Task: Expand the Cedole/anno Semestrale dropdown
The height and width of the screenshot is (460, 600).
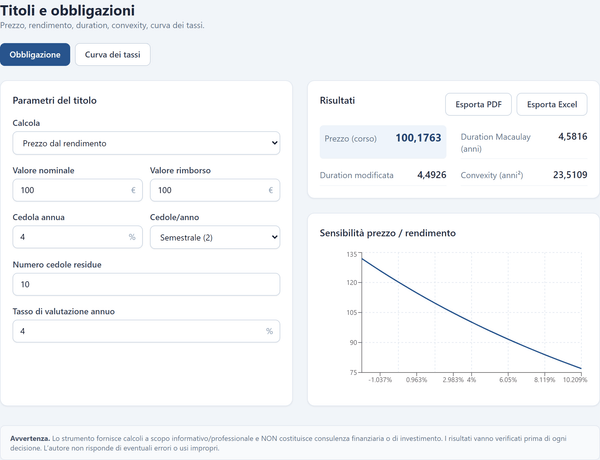Action: coord(215,237)
